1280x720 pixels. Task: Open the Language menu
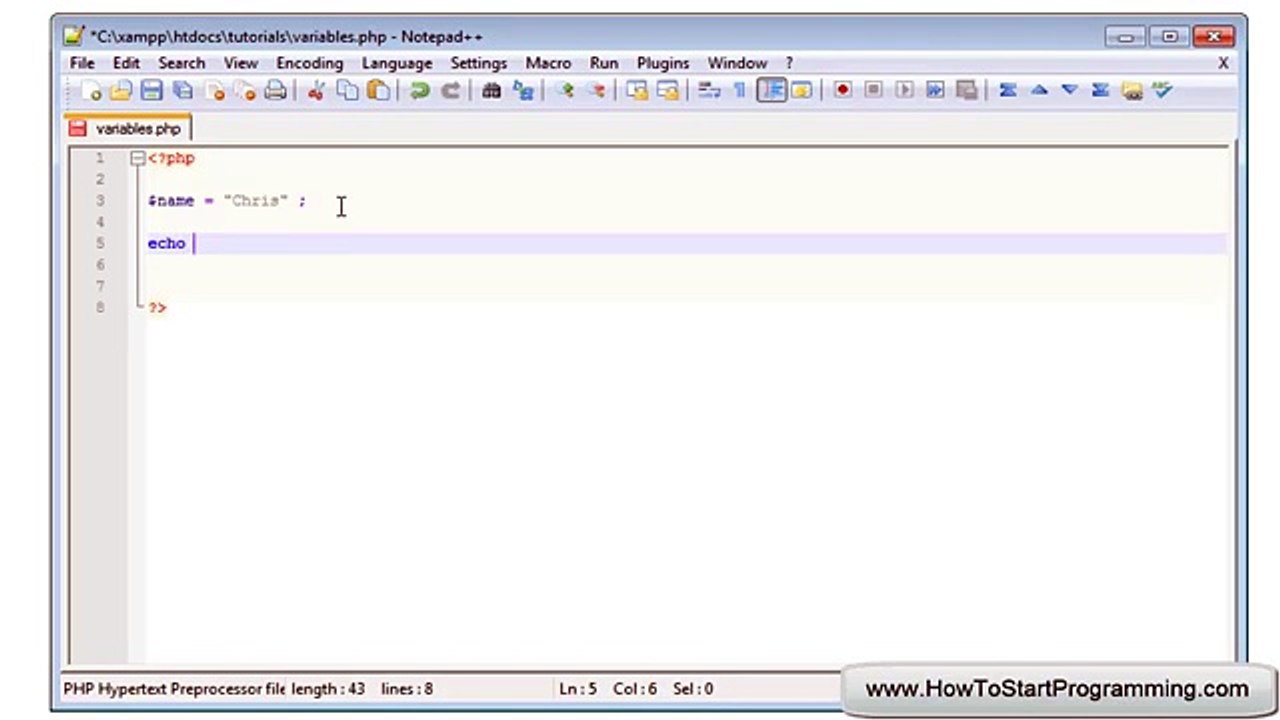(x=397, y=63)
